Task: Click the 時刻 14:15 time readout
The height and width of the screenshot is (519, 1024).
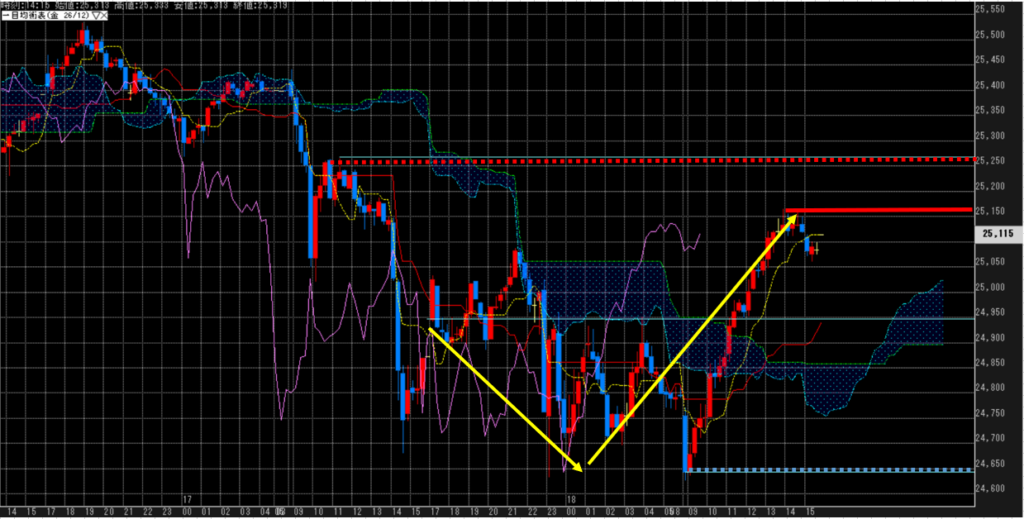Action: [23, 5]
